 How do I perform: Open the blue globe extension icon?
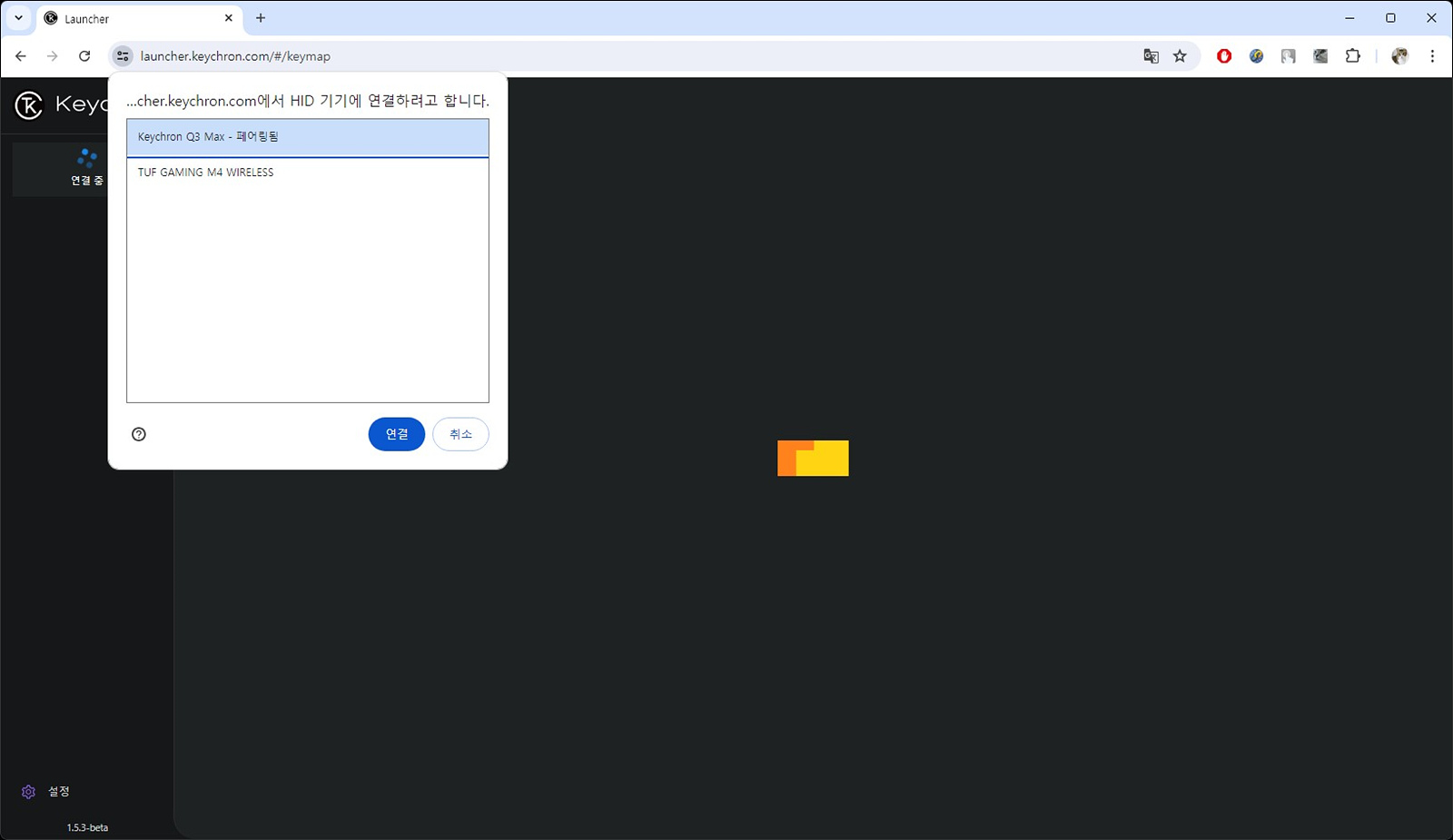coord(1256,56)
